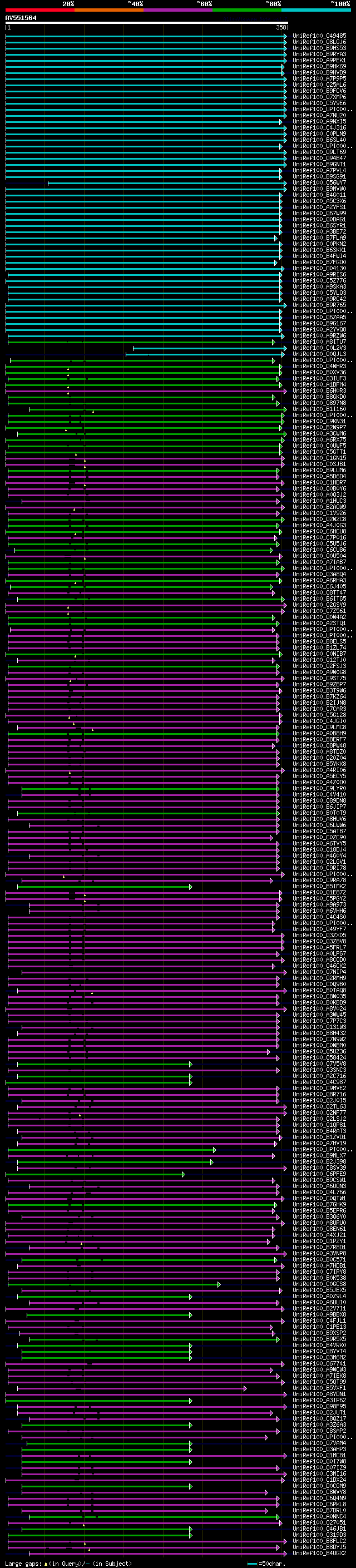Select hit label UniRef100_B6H0R3
This screenshot has height=1568, width=356.
319,391
